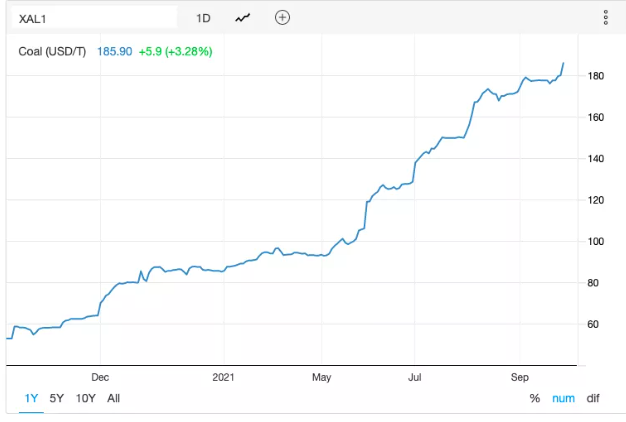
Task: Open the three-dot more options menu
Action: pyautogui.click(x=605, y=18)
